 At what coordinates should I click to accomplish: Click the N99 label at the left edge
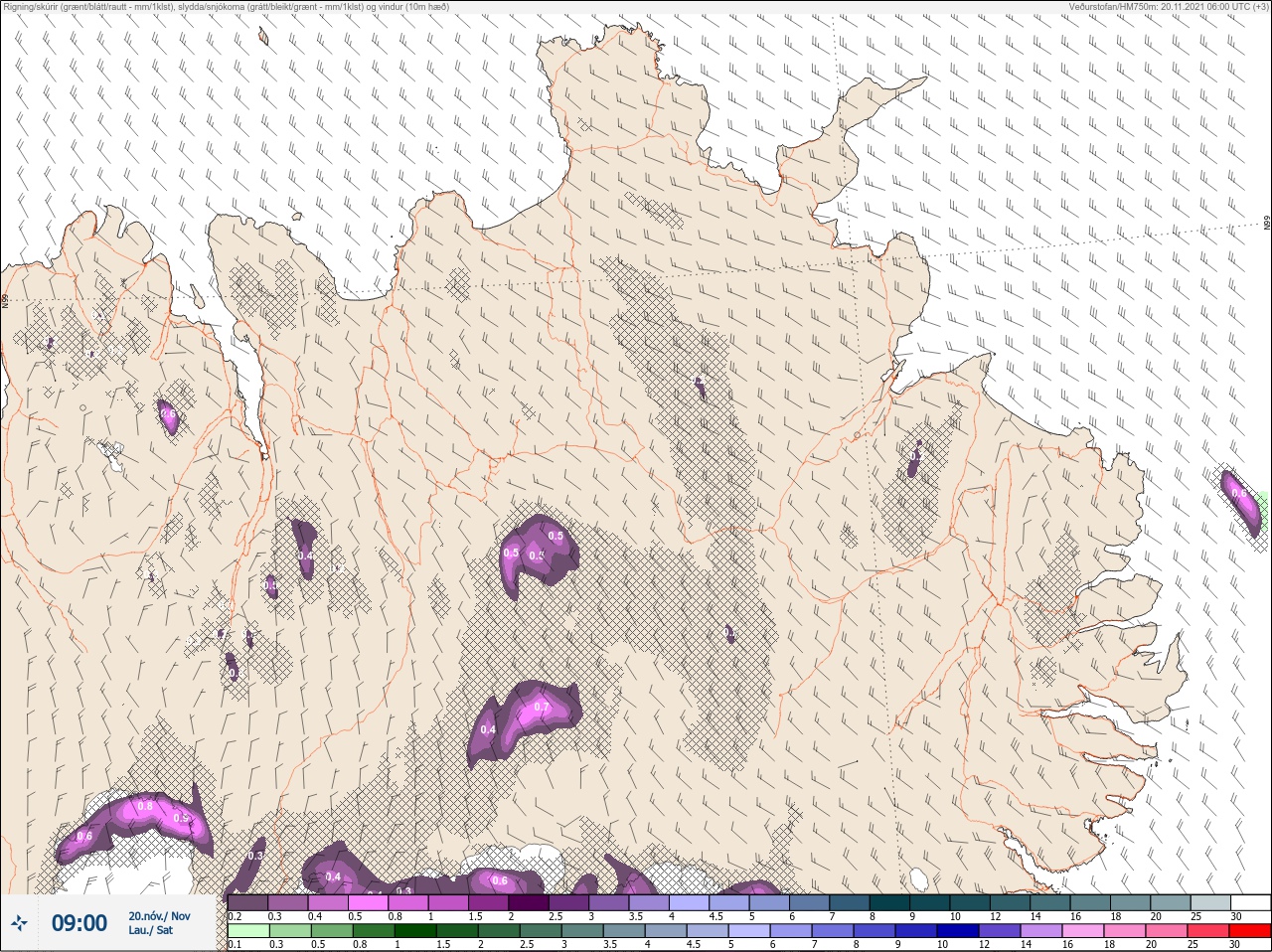point(5,300)
